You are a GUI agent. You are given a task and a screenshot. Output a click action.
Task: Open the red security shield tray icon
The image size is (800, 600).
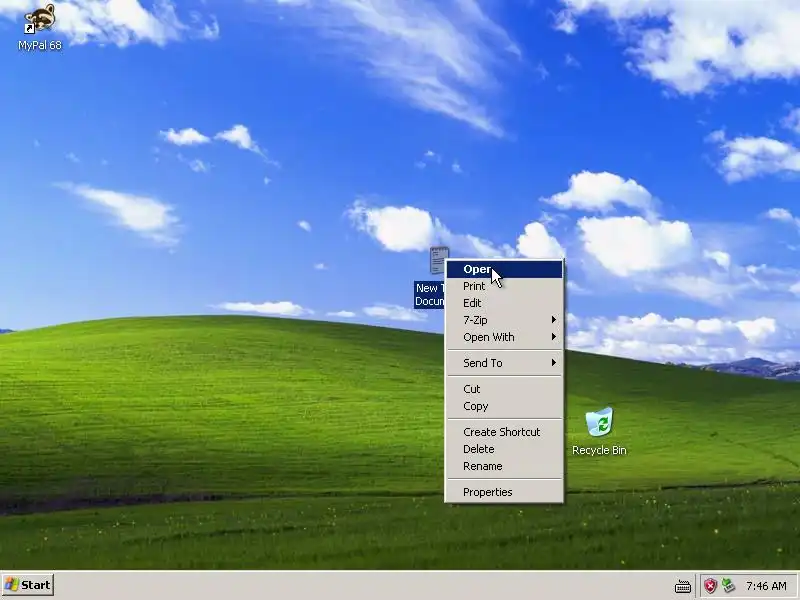[710, 586]
